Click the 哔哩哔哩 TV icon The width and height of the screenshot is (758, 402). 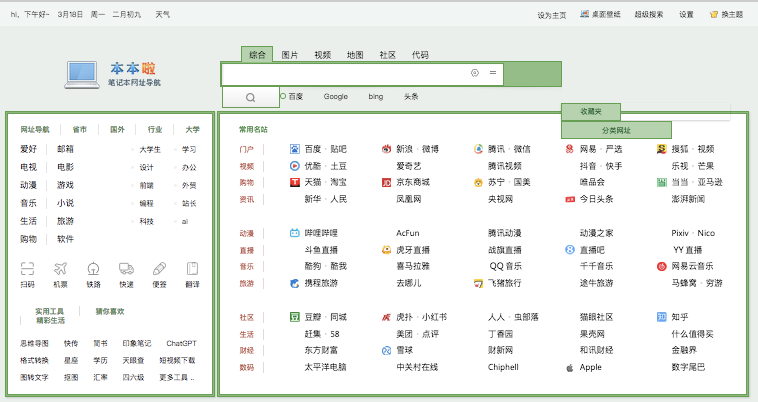294,233
